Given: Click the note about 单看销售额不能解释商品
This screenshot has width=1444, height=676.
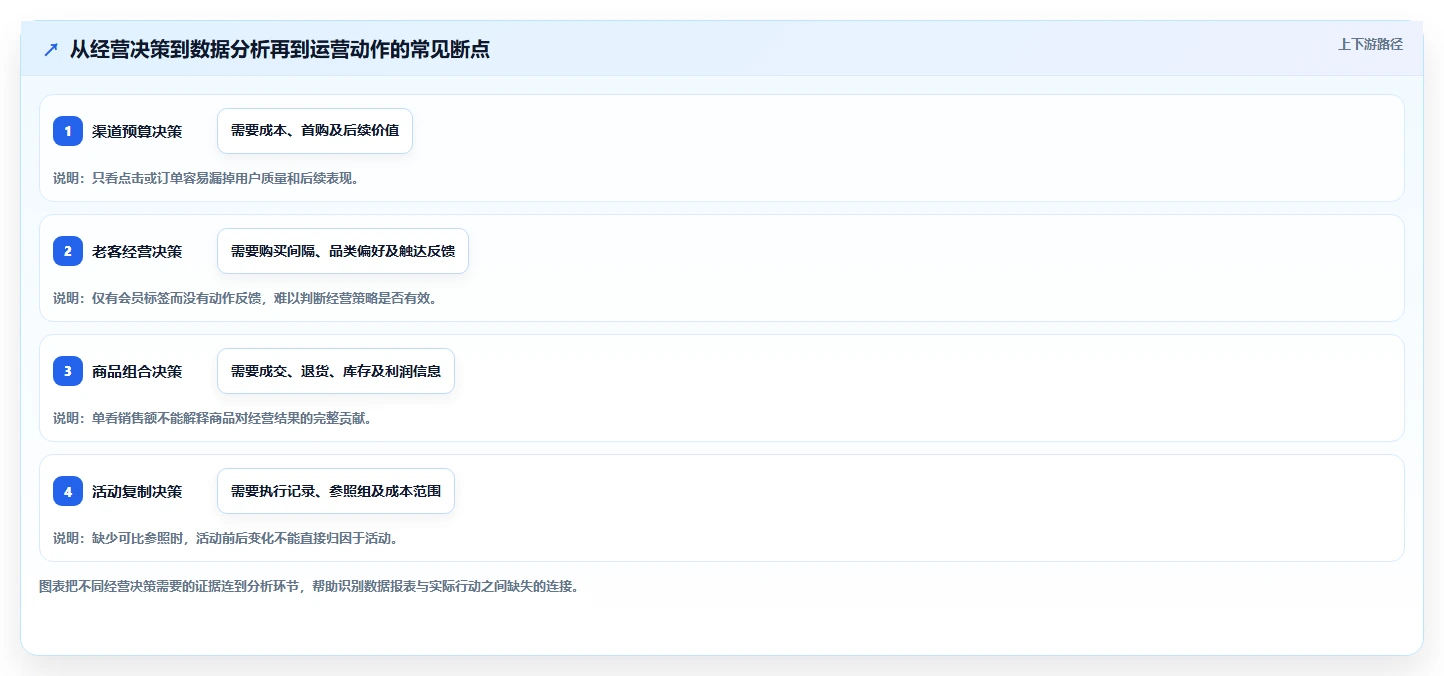Looking at the screenshot, I should 213,418.
